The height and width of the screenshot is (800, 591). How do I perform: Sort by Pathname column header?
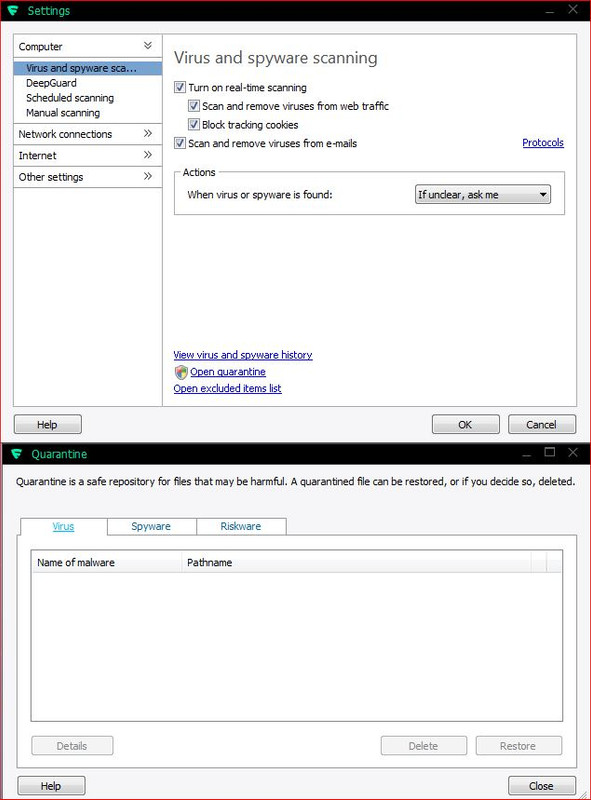(356, 562)
